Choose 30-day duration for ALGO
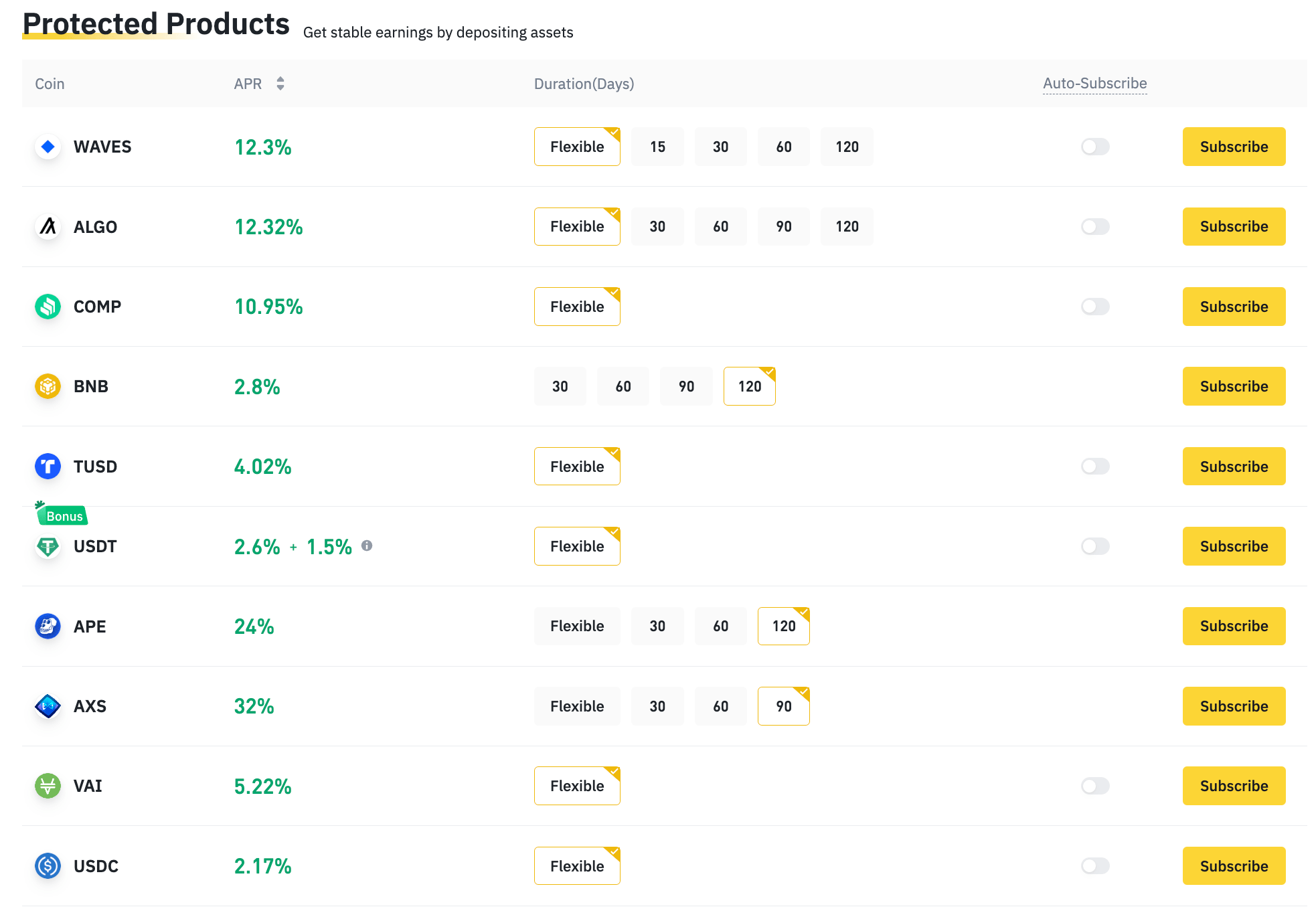Viewport: 1316px width, 917px height. pos(657,226)
